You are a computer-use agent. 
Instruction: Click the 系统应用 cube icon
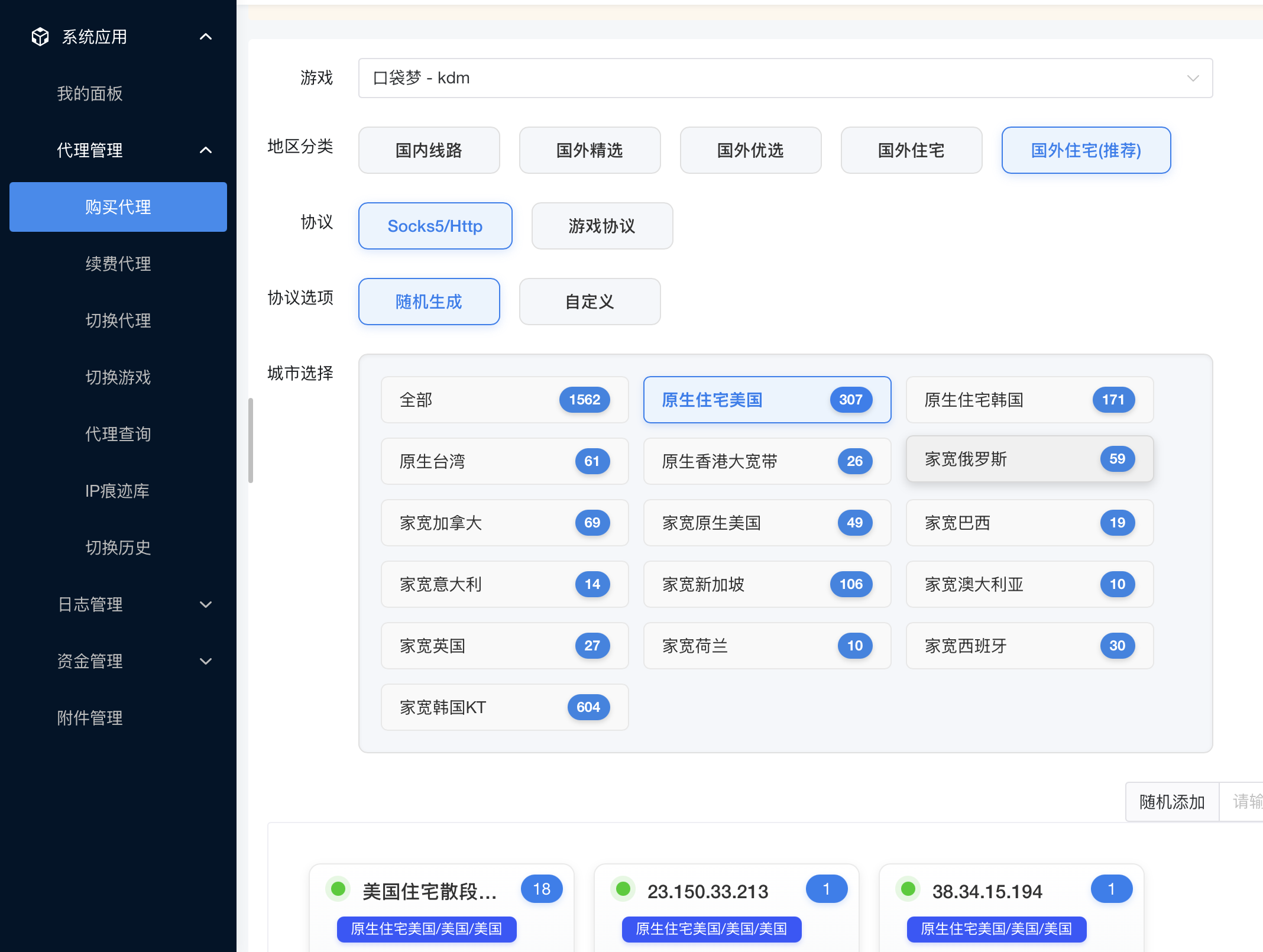(x=39, y=36)
